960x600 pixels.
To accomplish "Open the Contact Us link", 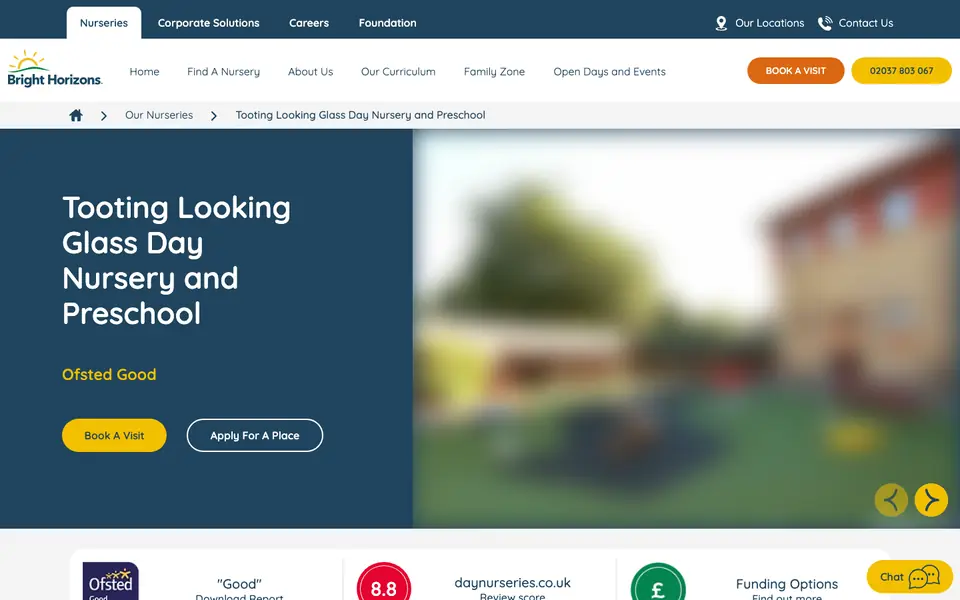I will pyautogui.click(x=866, y=23).
